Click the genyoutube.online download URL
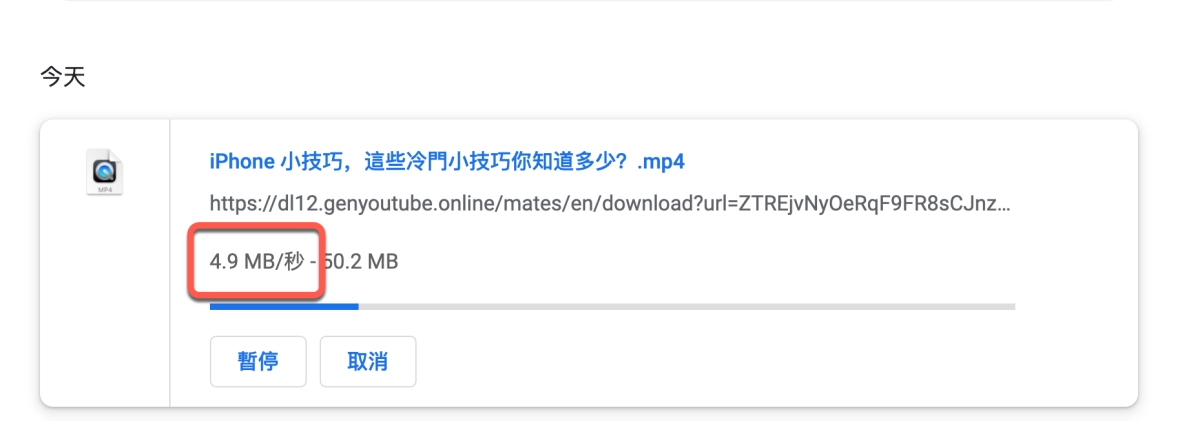The height and width of the screenshot is (421, 1200). [x=610, y=204]
